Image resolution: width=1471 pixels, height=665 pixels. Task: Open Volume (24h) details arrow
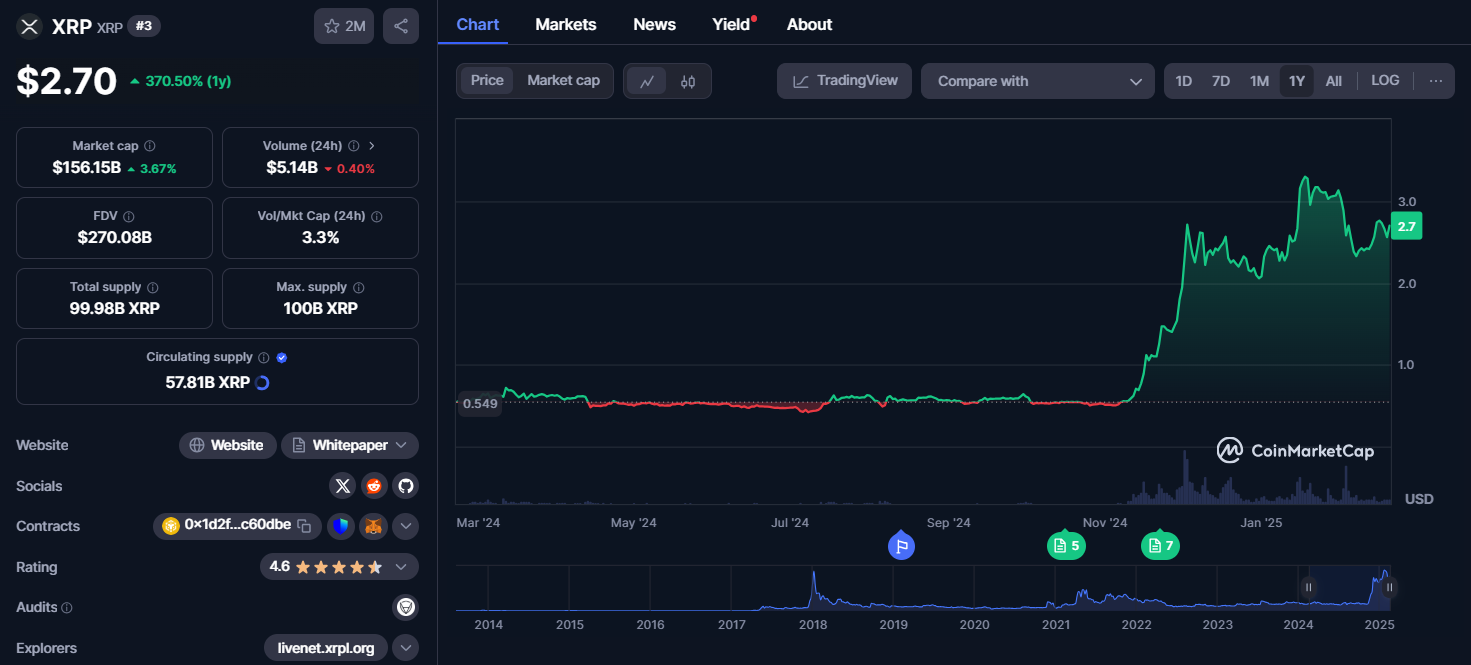pyautogui.click(x=372, y=146)
